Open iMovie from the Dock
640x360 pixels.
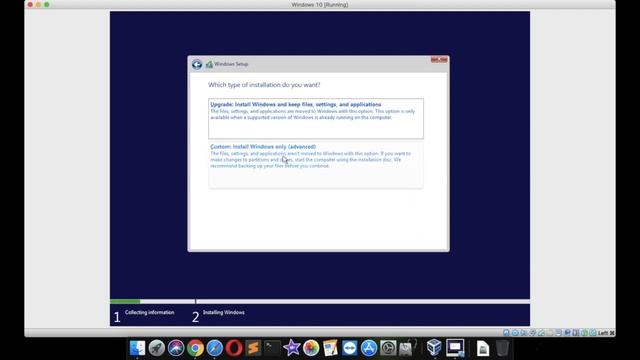pos(291,348)
